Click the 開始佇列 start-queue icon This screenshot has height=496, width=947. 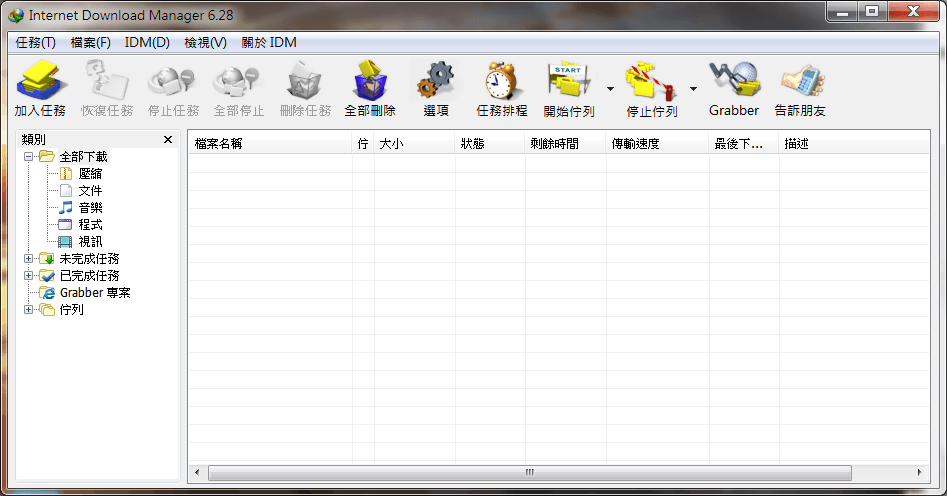pos(568,80)
